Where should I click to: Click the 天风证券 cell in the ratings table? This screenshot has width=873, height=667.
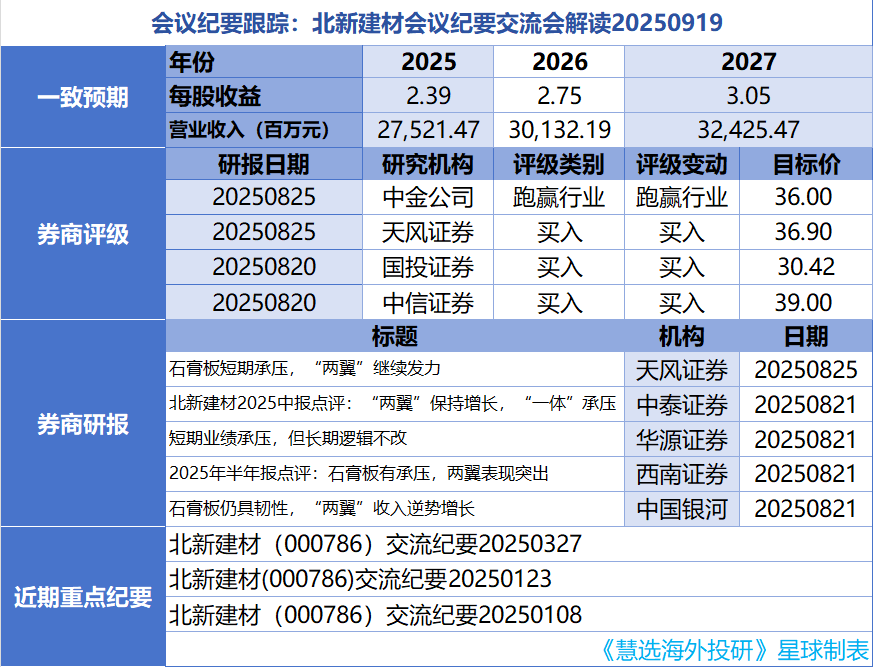pos(428,232)
